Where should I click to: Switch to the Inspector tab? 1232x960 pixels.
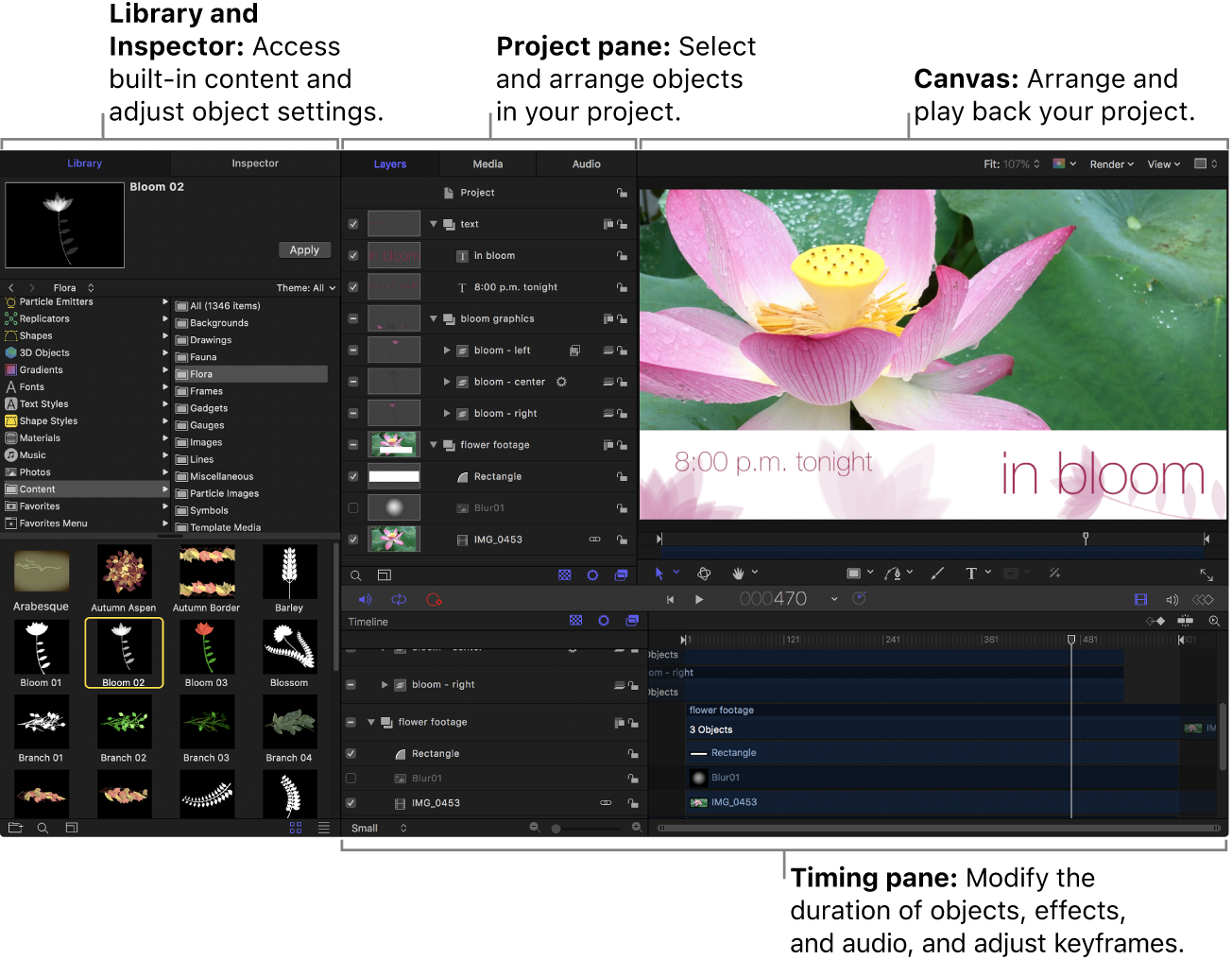click(x=253, y=163)
